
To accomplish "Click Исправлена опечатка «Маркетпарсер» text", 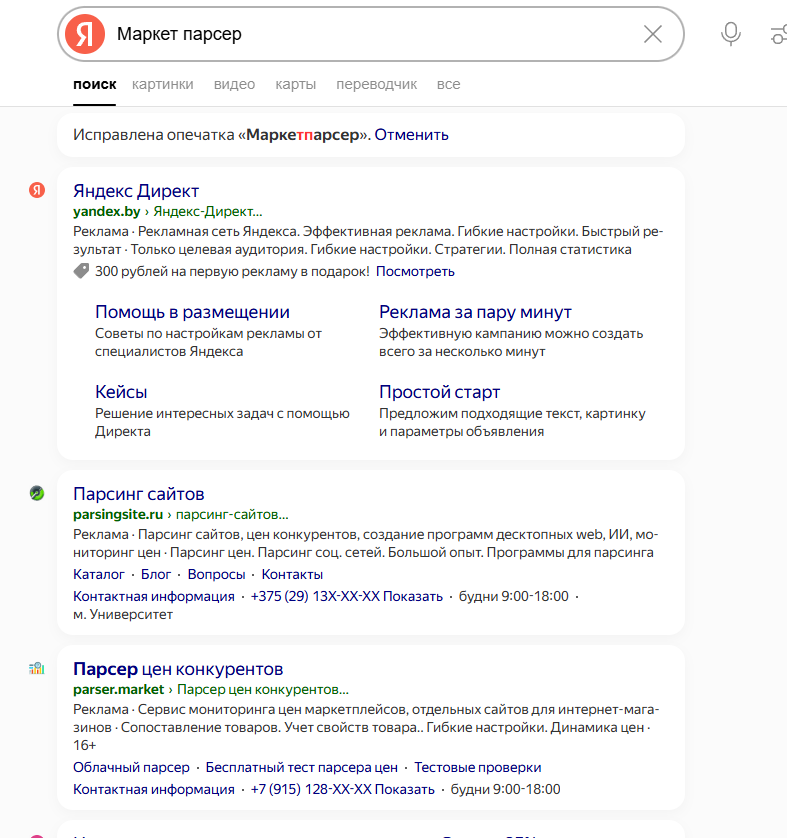I will [x=222, y=135].
